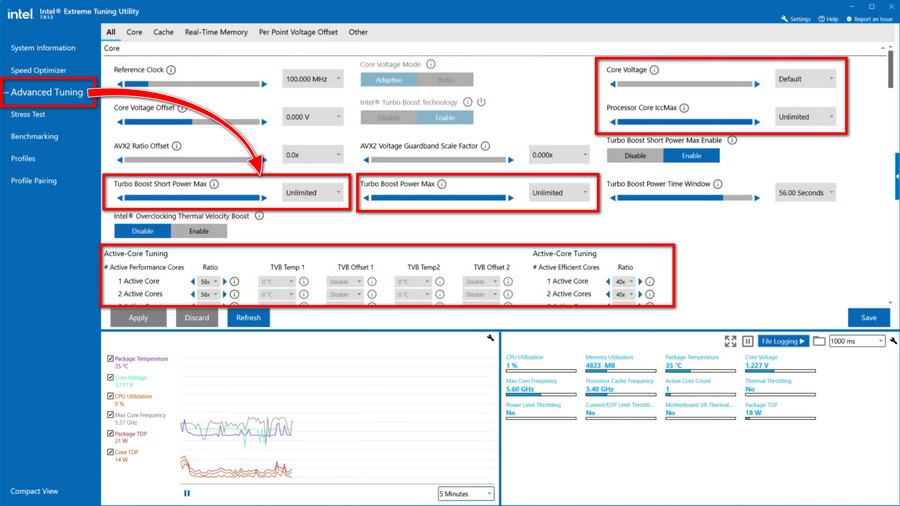This screenshot has width=900, height=506.
Task: Switch to the Core tab
Action: point(134,32)
